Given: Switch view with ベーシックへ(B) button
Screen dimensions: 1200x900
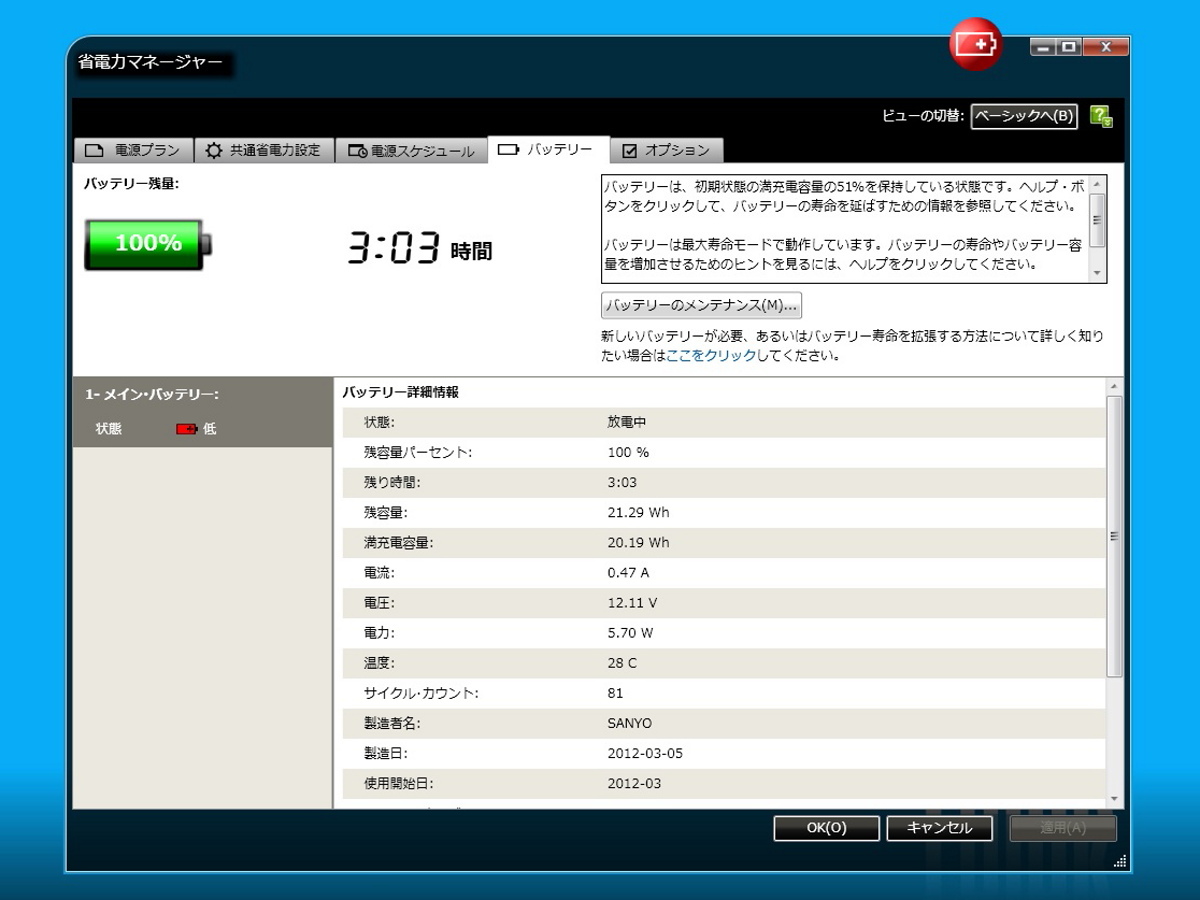Looking at the screenshot, I should click(x=1024, y=117).
